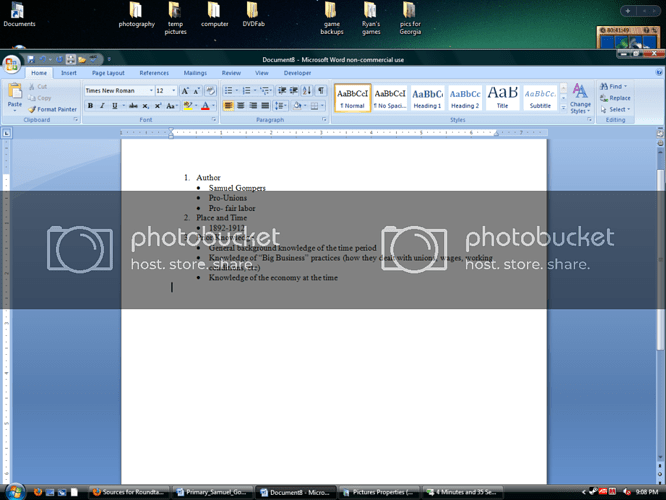Switch to the Page Layout tab
Image resolution: width=666 pixels, height=500 pixels.
(108, 73)
